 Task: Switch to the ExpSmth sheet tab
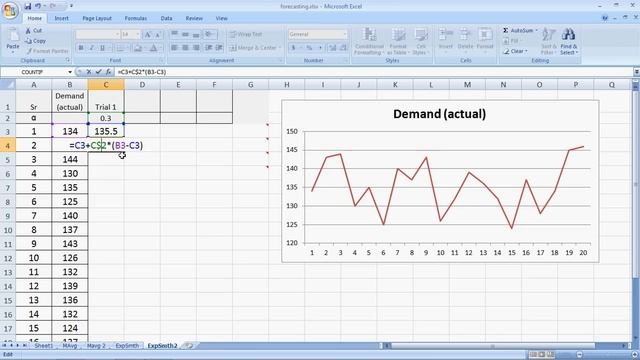pos(127,346)
